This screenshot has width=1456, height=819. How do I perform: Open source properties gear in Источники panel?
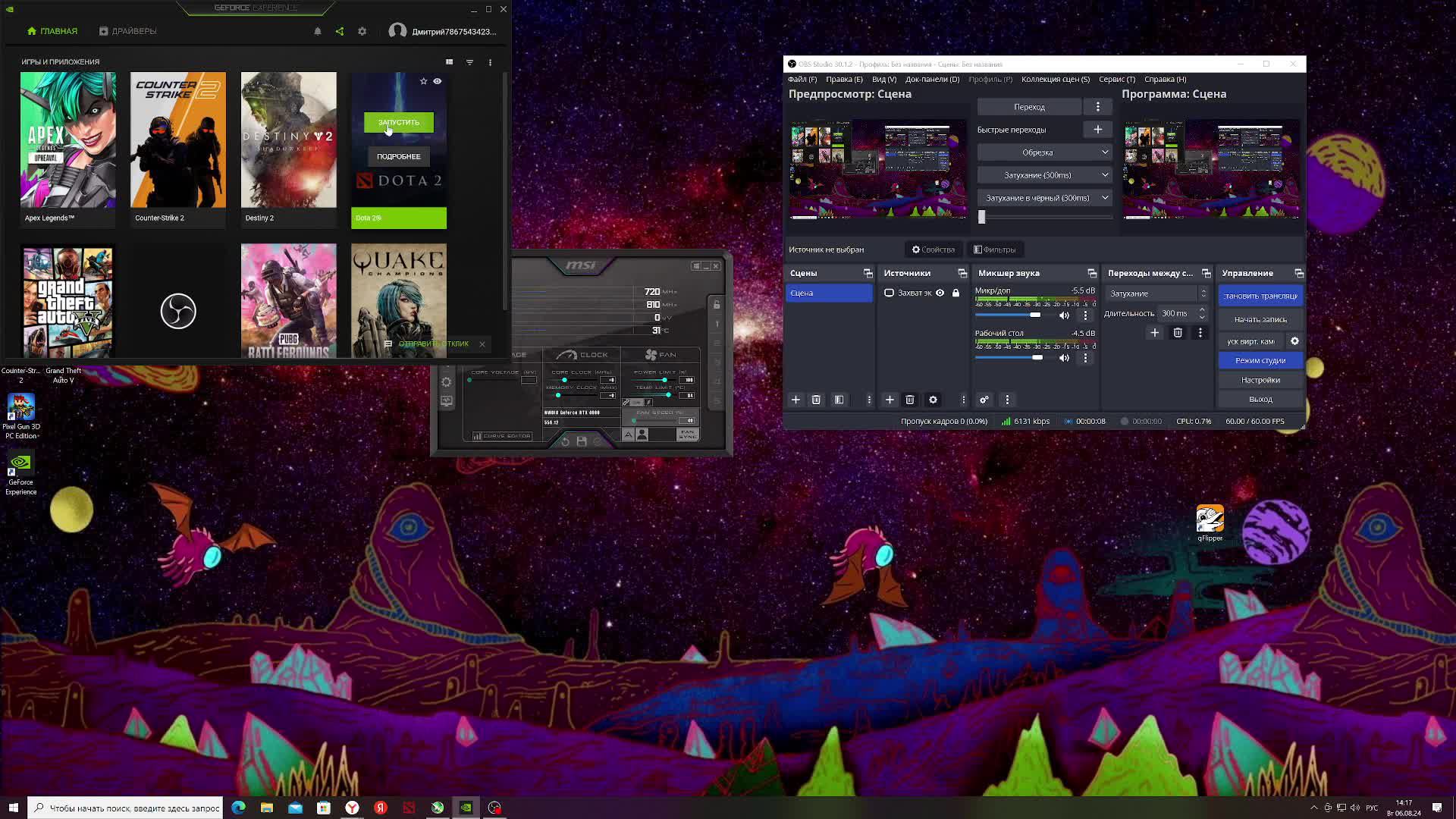(933, 400)
